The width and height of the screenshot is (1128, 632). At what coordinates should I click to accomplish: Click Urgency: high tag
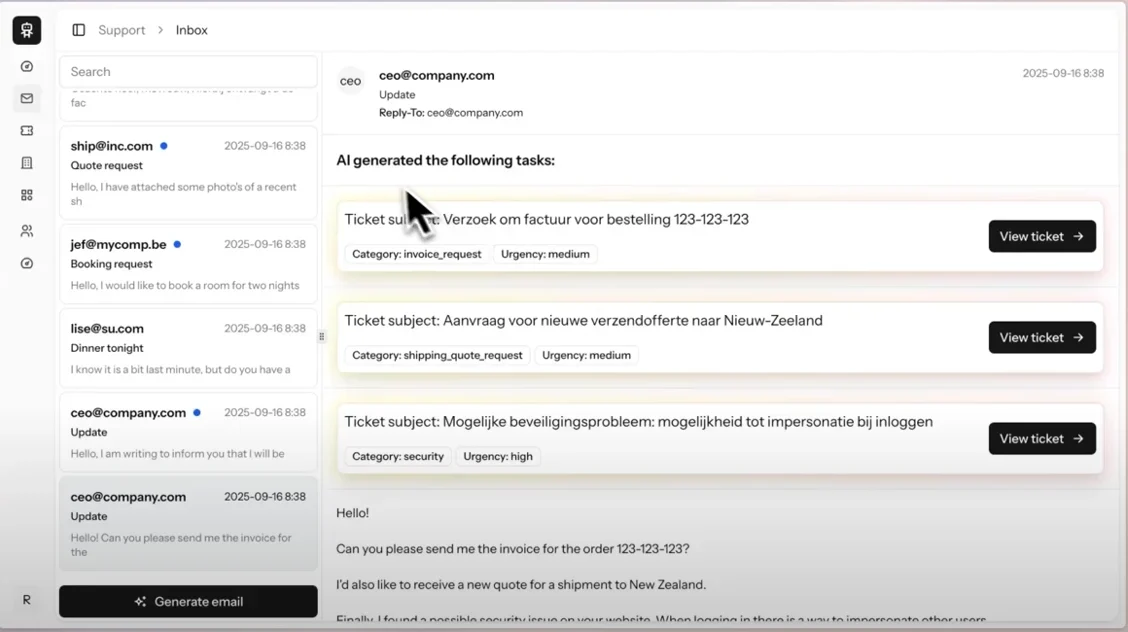(x=498, y=457)
